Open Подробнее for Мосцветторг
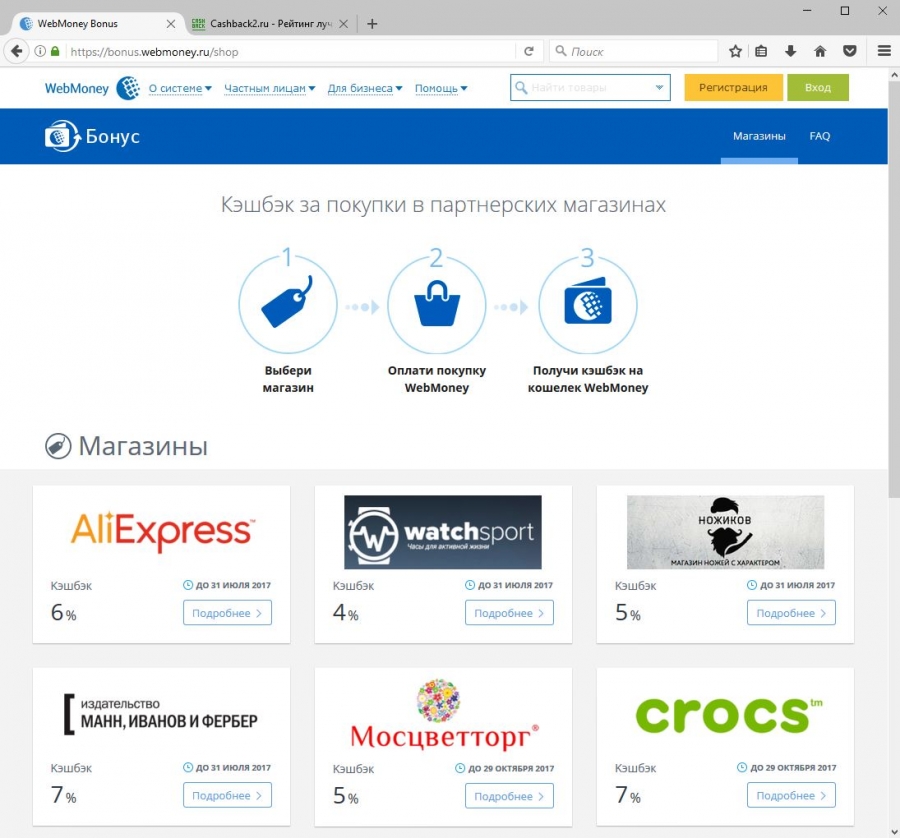 (509, 796)
